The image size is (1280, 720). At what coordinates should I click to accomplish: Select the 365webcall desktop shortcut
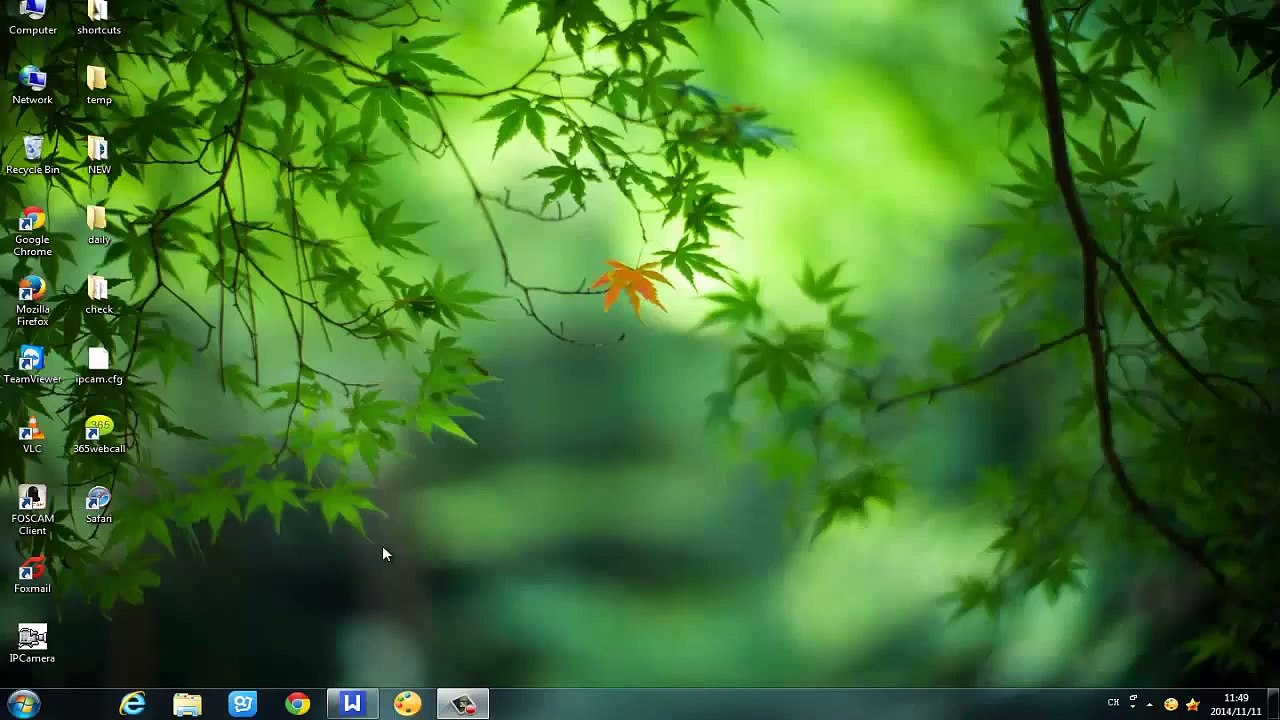point(99,436)
